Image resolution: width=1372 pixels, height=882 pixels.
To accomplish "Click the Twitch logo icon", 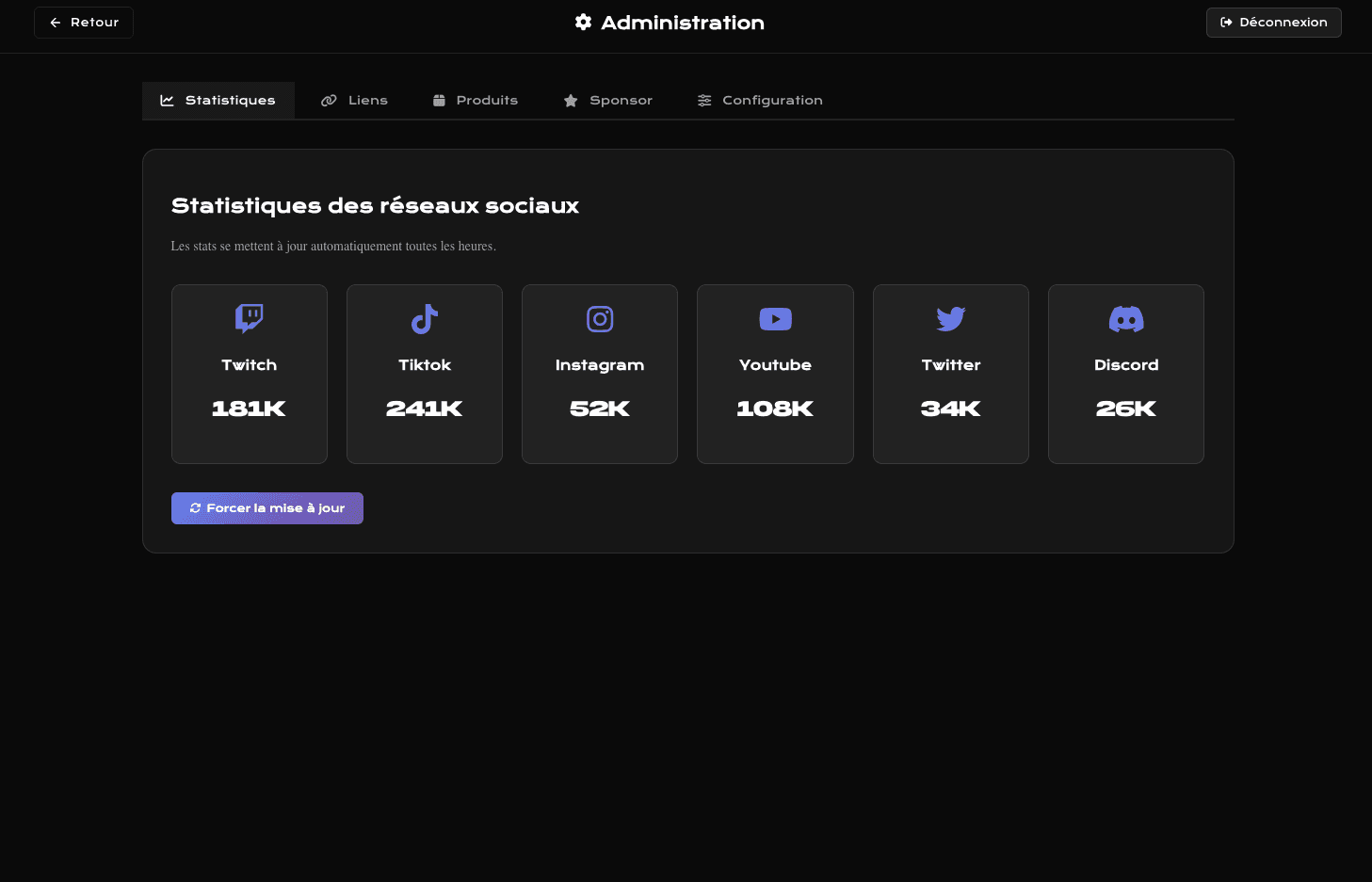I will point(250,319).
